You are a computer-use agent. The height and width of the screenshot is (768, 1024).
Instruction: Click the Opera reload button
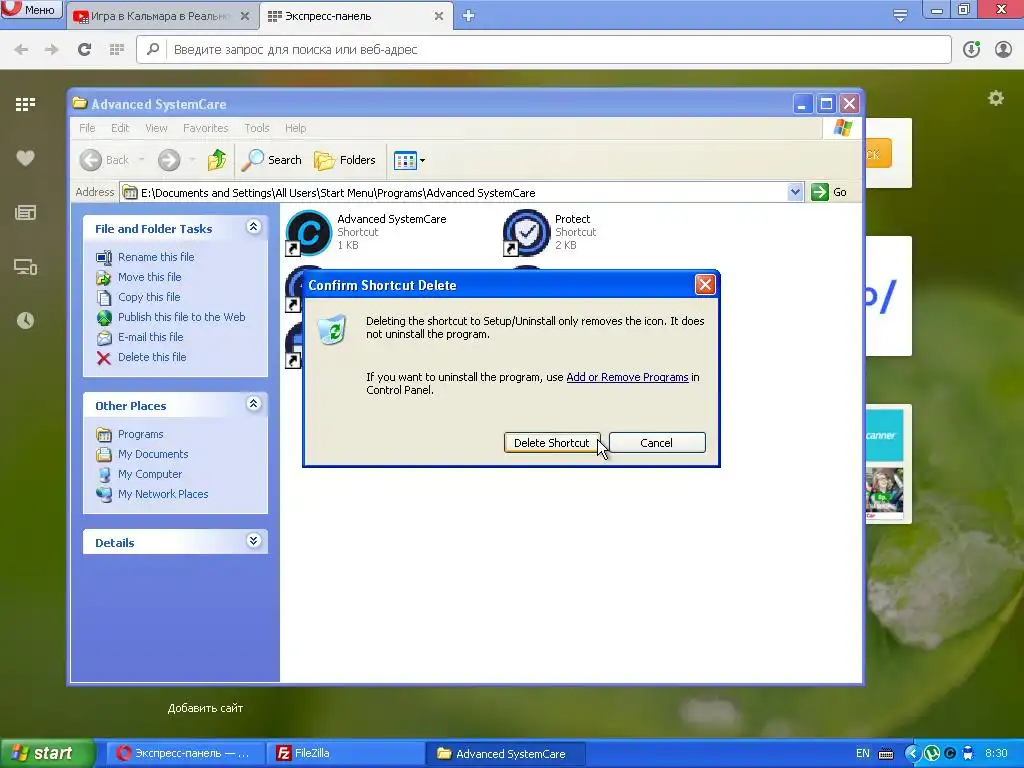[x=84, y=49]
